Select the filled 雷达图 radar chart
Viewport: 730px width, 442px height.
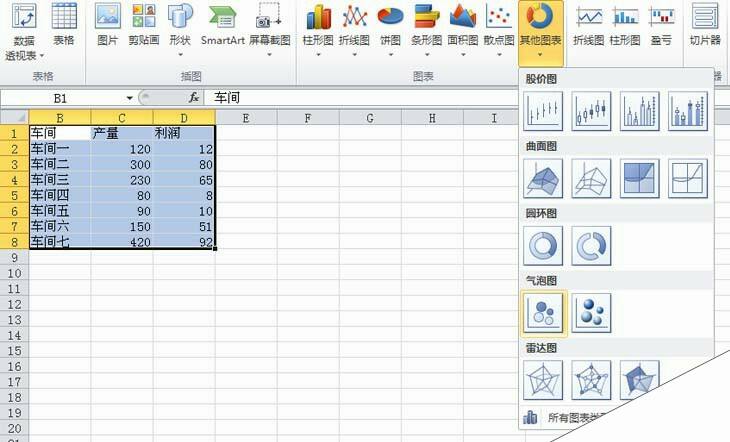coord(640,378)
